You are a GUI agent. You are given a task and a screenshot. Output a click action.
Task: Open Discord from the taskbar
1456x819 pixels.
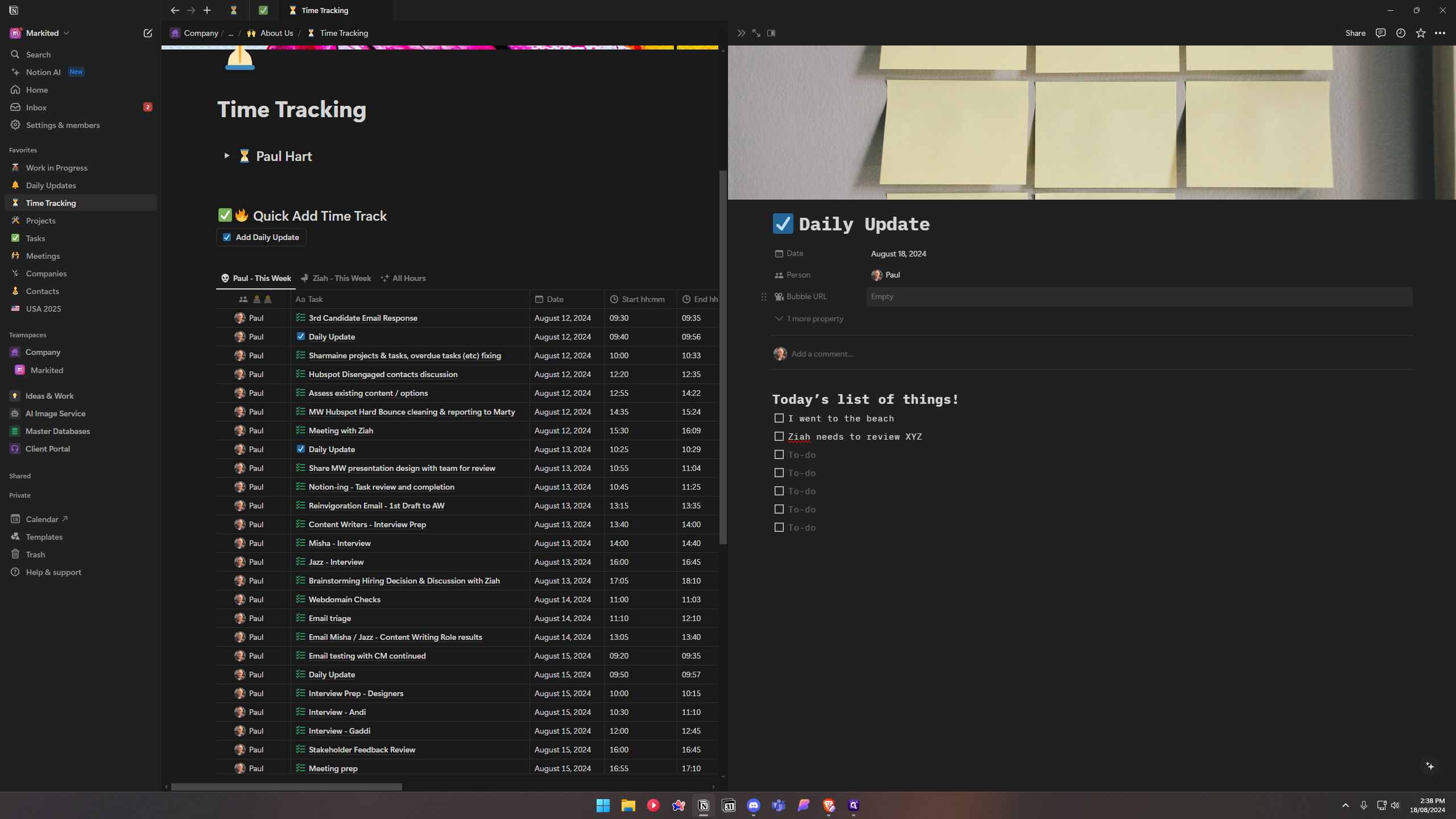click(x=754, y=805)
